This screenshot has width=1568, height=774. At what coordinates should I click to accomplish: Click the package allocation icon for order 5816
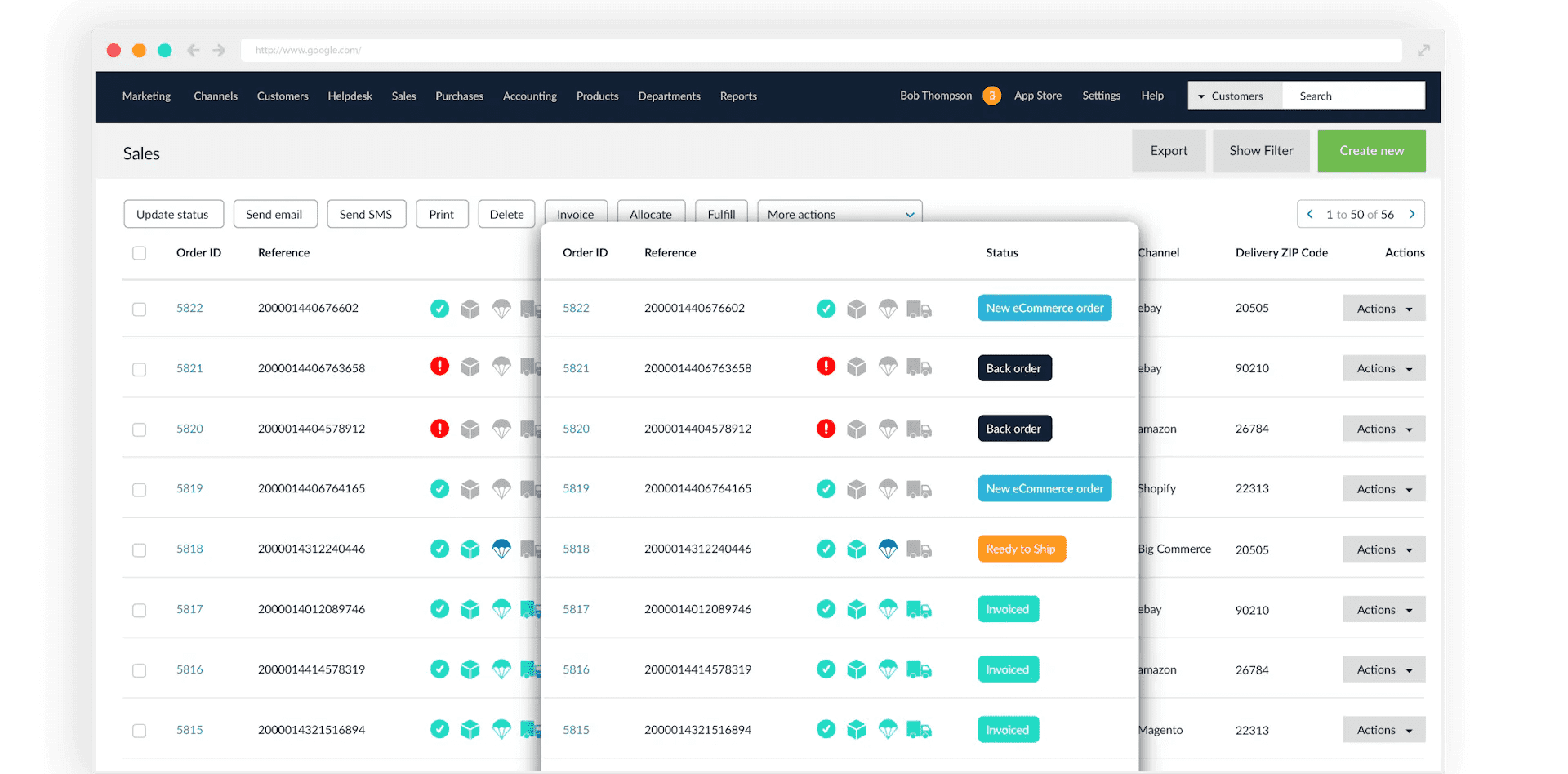tap(857, 669)
